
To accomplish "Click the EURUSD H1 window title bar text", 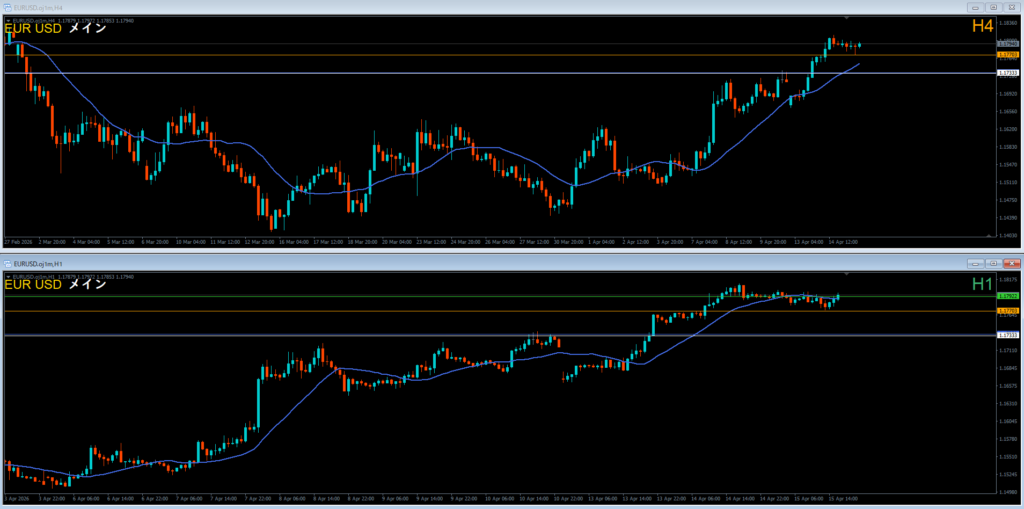I will point(37,263).
